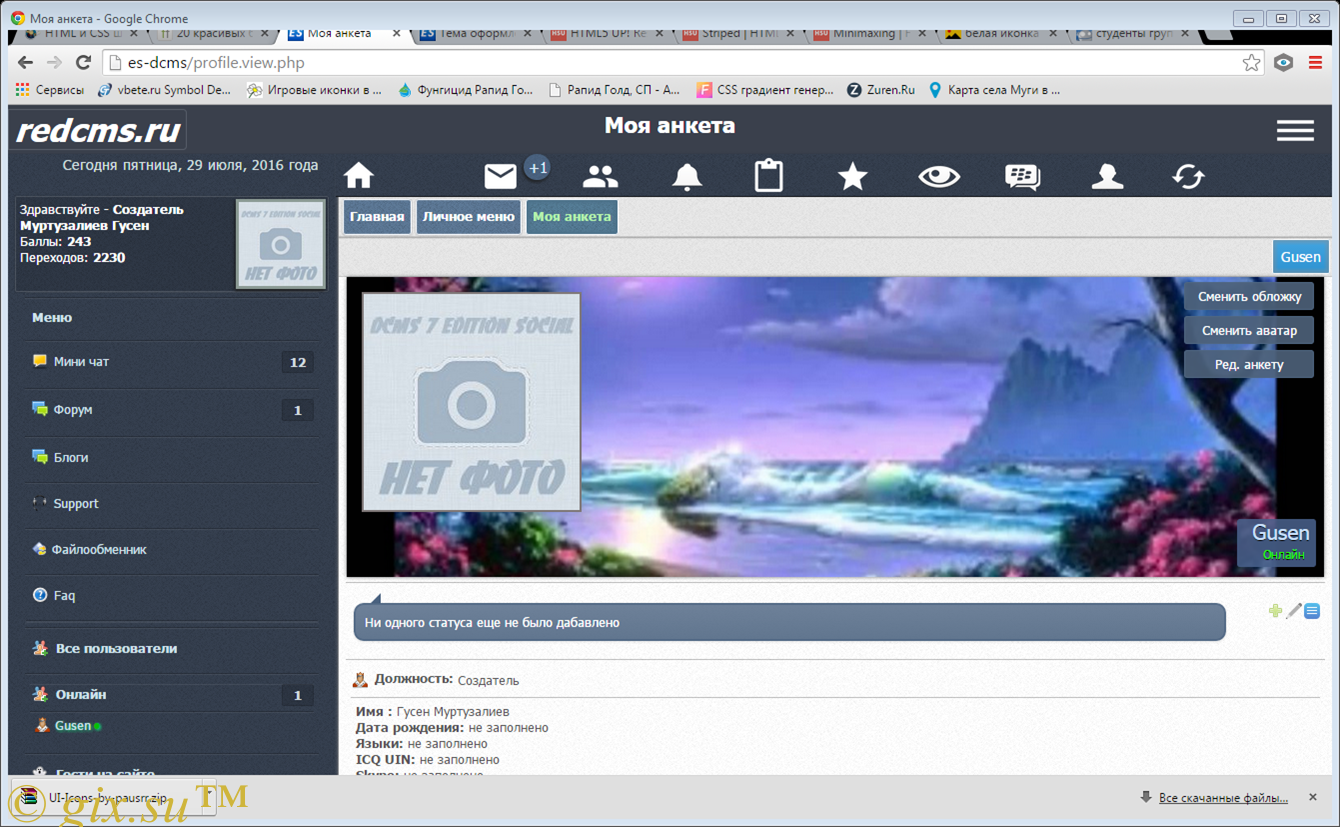1340x827 pixels.
Task: Open the user profile silhouette icon
Action: click(x=1107, y=177)
